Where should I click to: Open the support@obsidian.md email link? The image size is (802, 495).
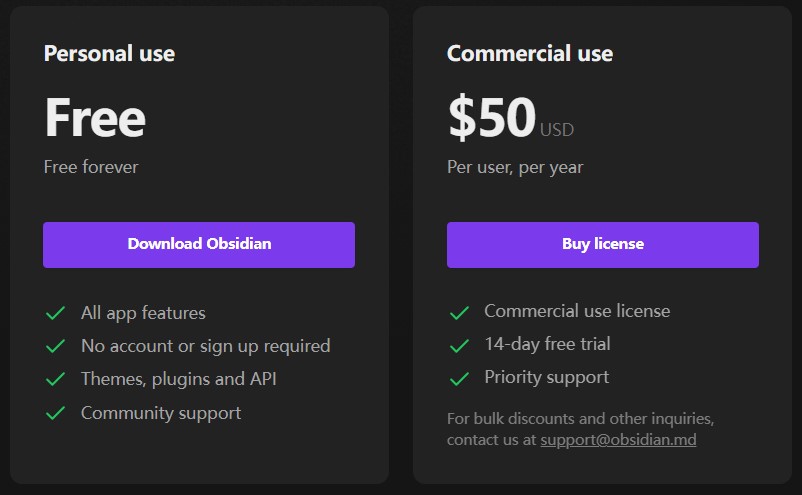click(x=618, y=440)
